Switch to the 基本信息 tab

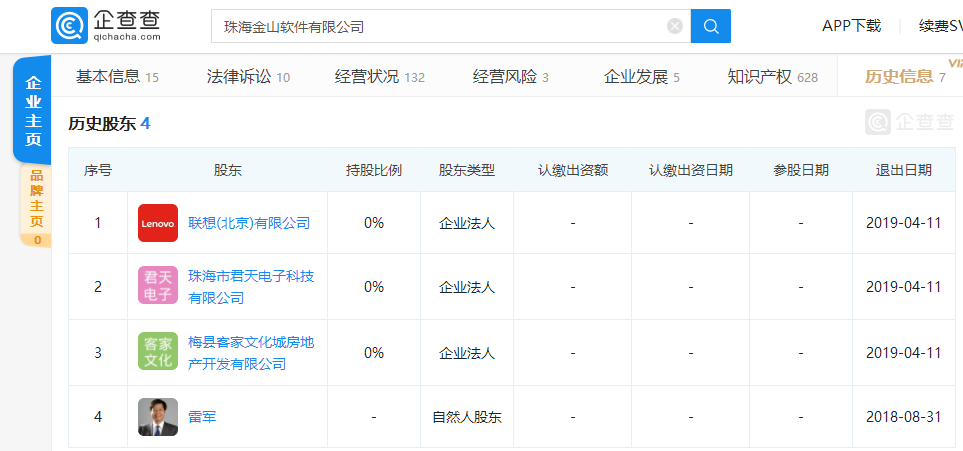[x=117, y=77]
